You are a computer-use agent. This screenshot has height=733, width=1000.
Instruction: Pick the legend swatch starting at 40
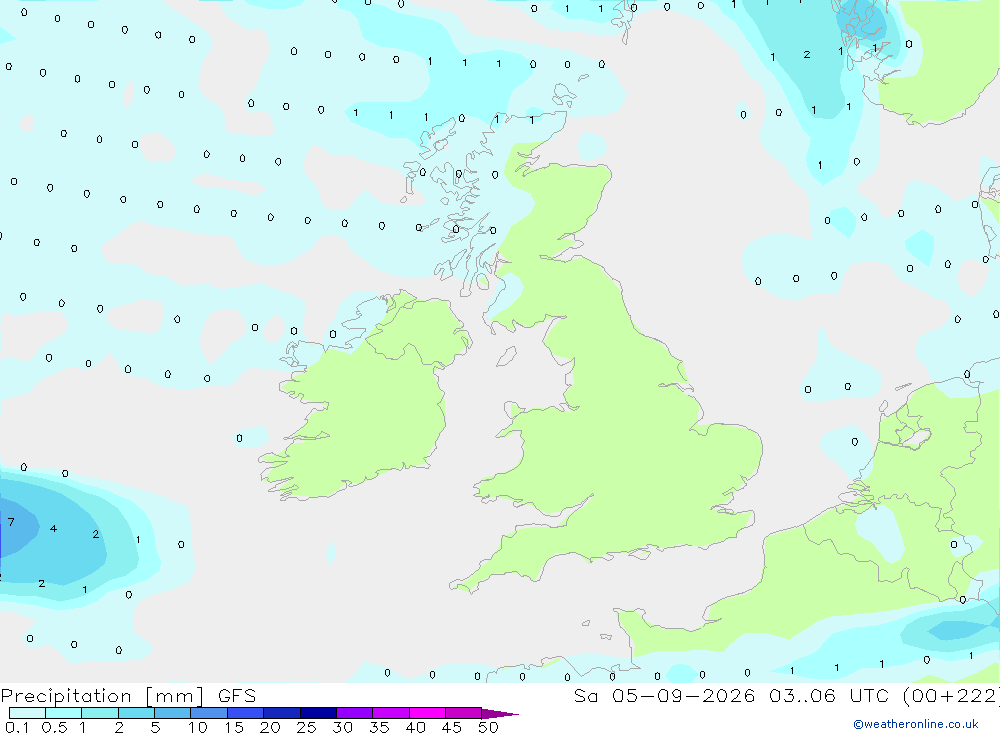(427, 713)
